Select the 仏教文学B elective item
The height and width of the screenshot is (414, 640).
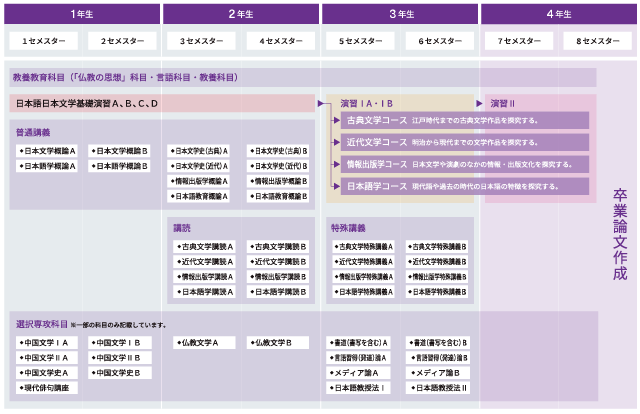pos(271,342)
